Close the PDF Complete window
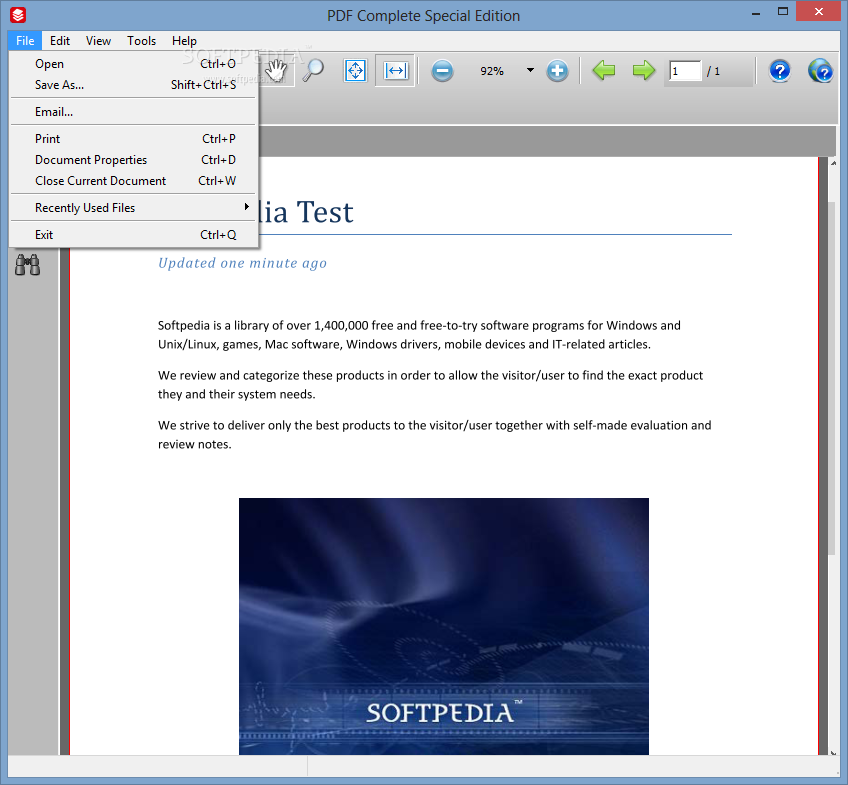 tap(819, 11)
